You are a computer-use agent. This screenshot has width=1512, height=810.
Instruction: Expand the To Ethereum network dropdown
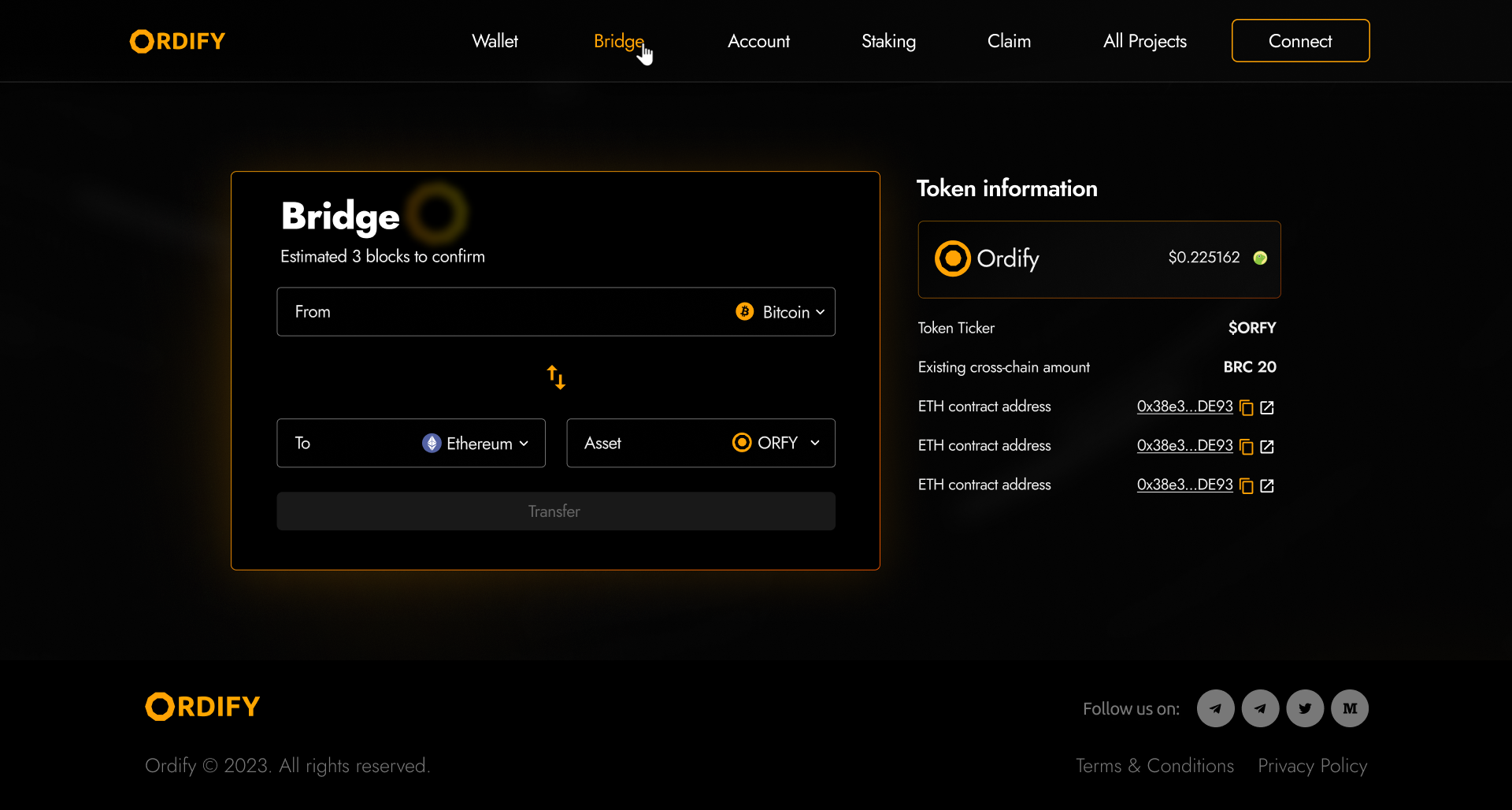coord(476,444)
